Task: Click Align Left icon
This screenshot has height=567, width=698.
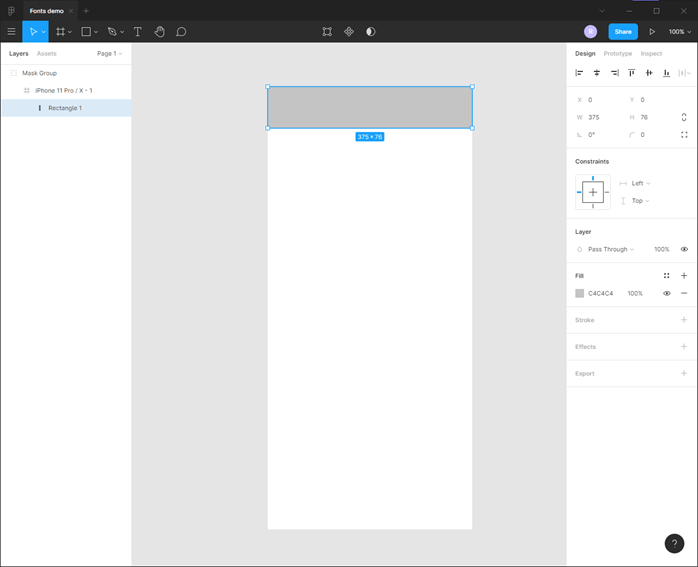Action: point(579,73)
